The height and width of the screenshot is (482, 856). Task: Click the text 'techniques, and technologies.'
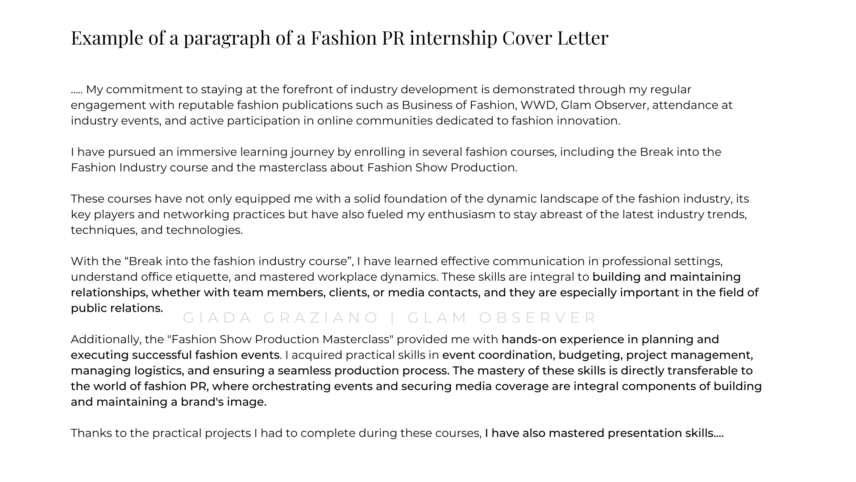pyautogui.click(x=157, y=230)
